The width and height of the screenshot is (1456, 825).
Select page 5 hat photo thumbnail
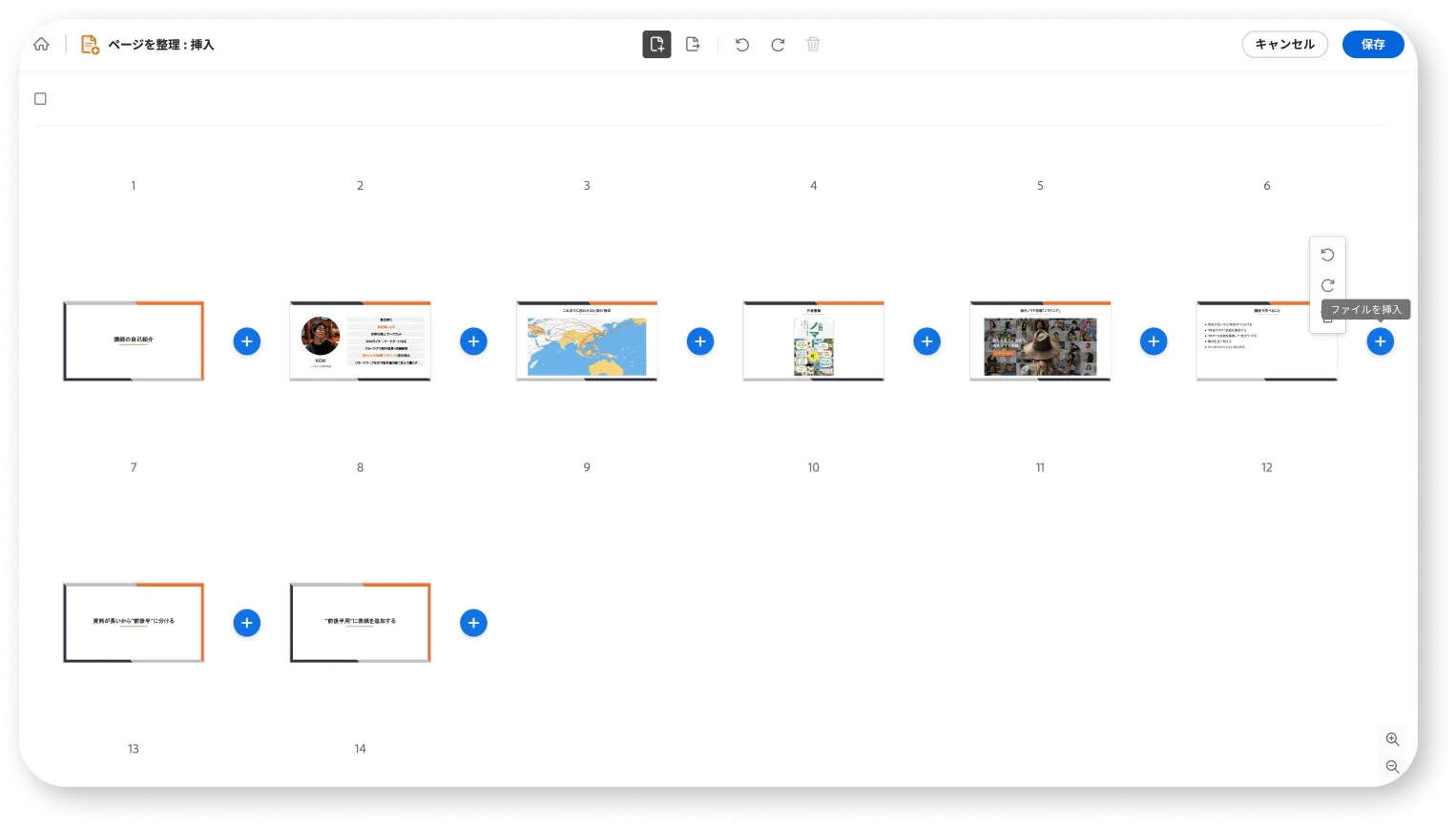point(1040,341)
